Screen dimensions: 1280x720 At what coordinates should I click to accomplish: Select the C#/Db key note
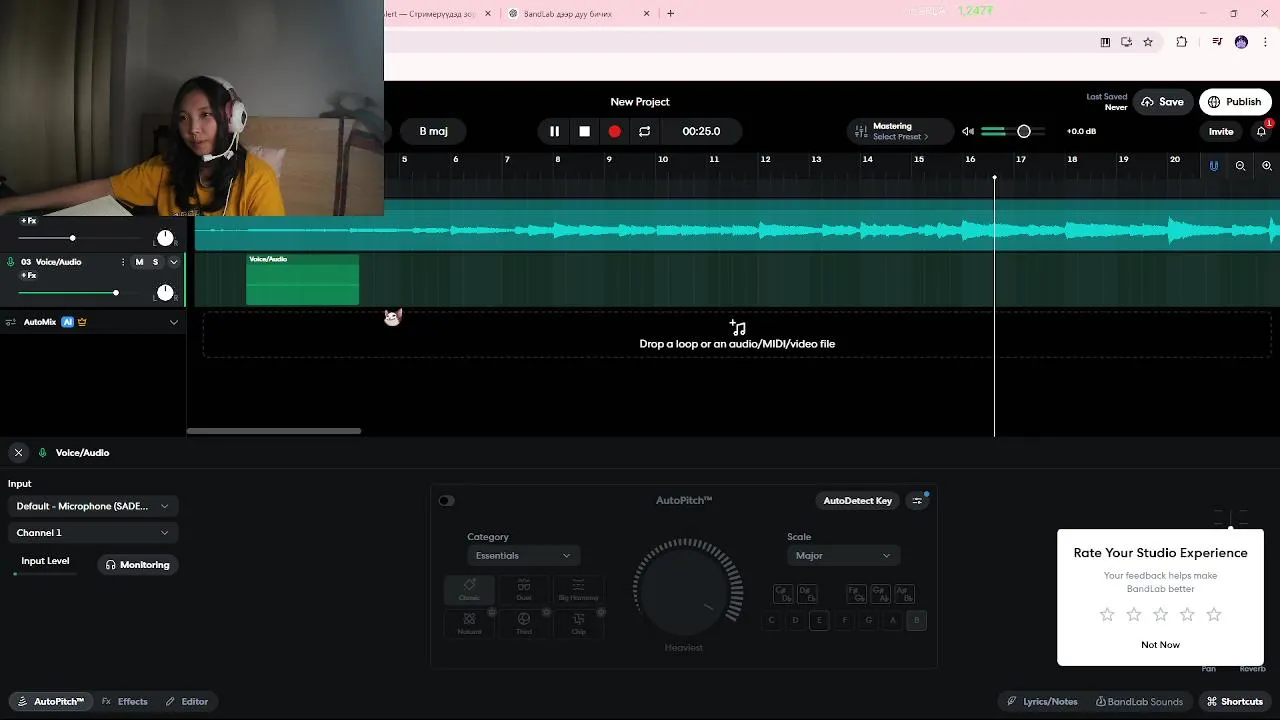tap(783, 594)
